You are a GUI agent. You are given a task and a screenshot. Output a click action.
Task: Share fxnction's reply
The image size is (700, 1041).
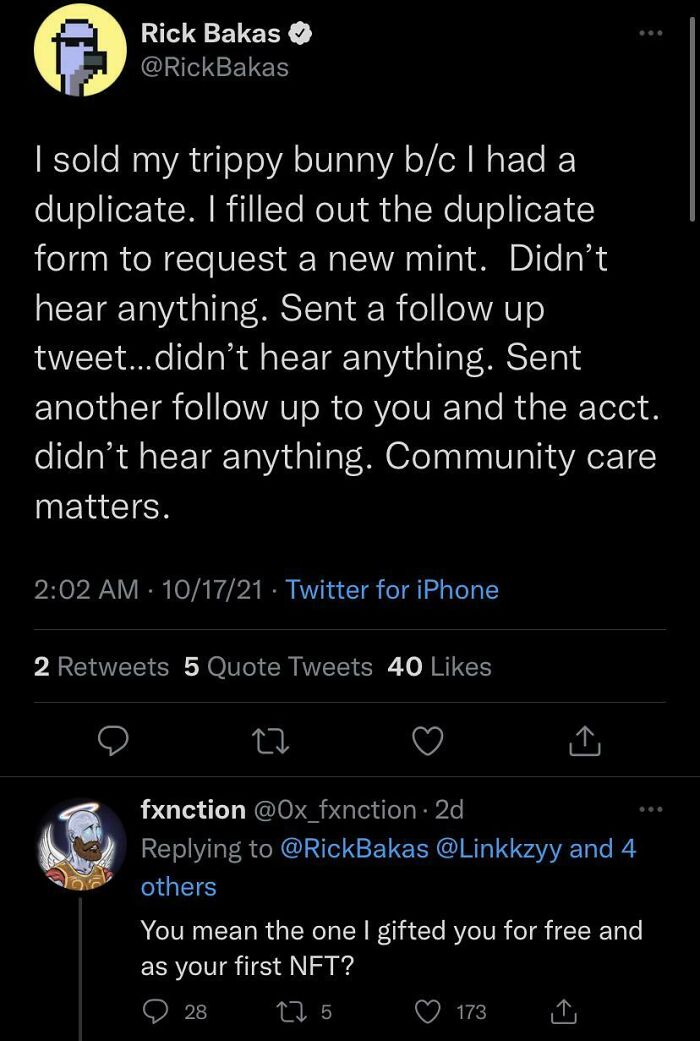click(x=563, y=1012)
